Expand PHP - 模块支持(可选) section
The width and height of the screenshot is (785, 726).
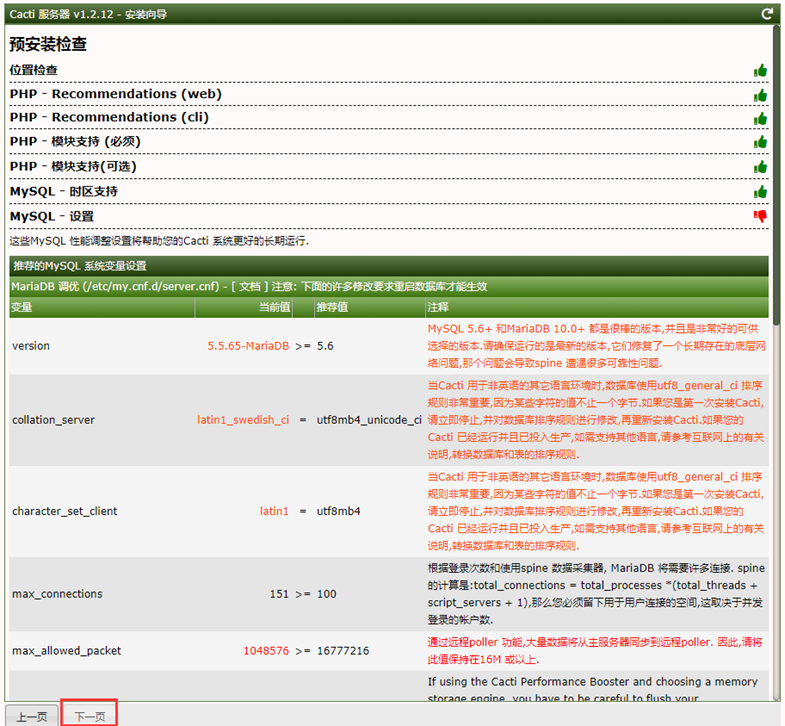click(x=73, y=166)
